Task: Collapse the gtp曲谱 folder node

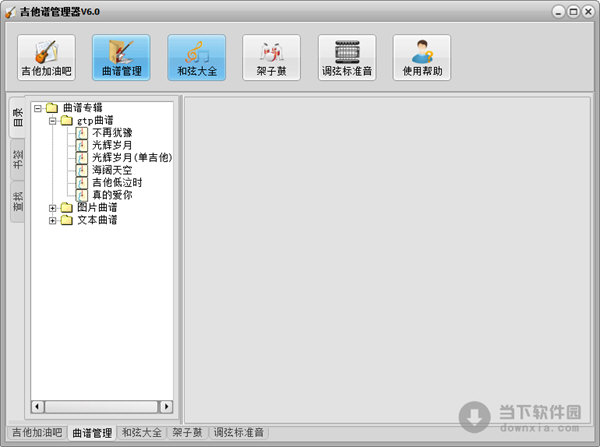Action: pyautogui.click(x=52, y=121)
